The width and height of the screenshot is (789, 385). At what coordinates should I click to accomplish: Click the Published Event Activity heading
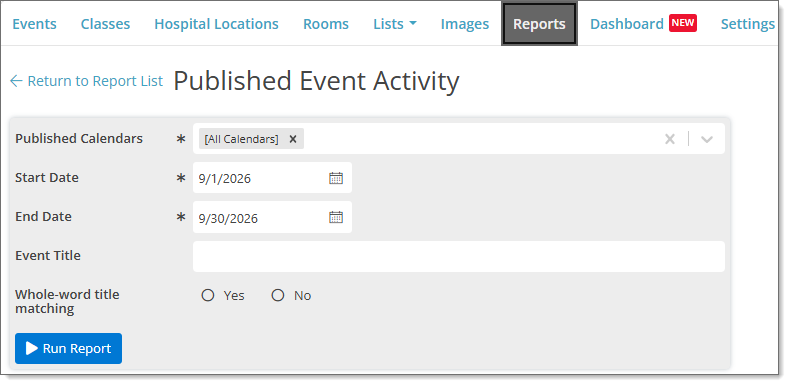coord(316,81)
